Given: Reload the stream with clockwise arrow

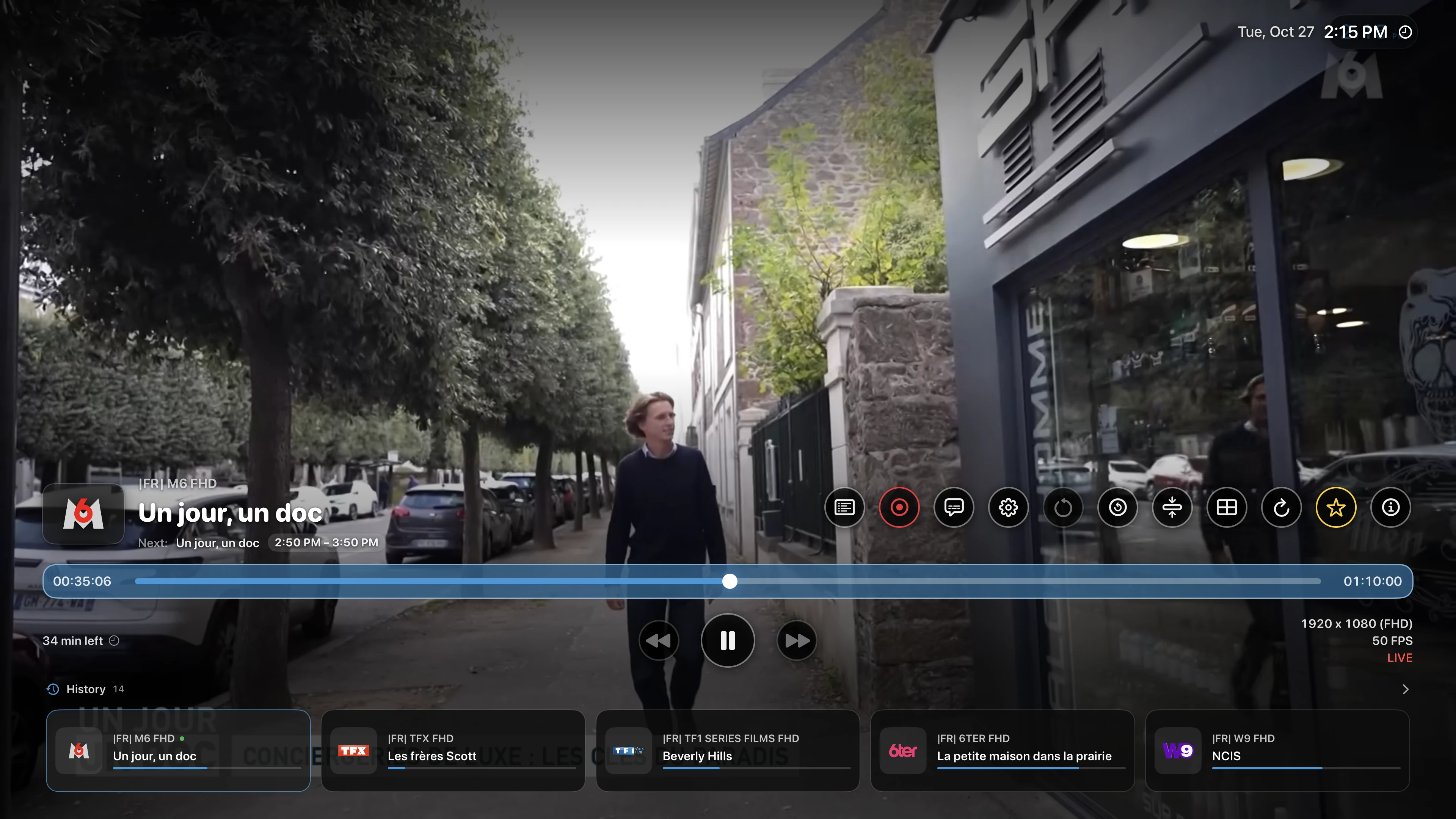Looking at the screenshot, I should click(x=1281, y=508).
